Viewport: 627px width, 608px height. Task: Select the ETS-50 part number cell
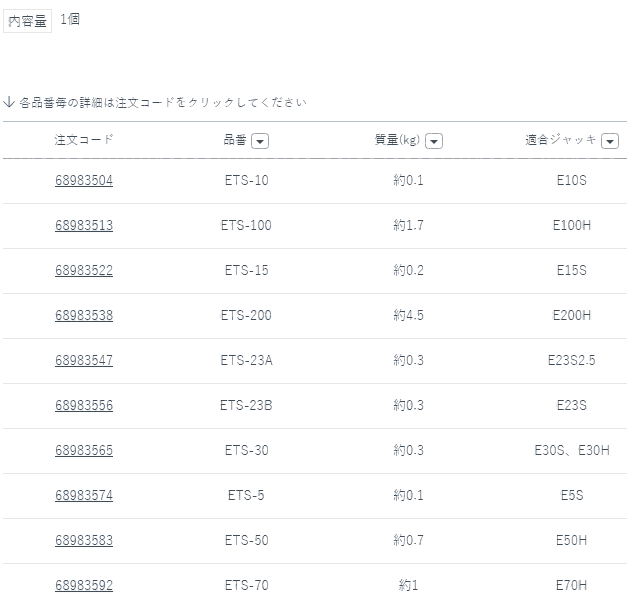[246, 541]
